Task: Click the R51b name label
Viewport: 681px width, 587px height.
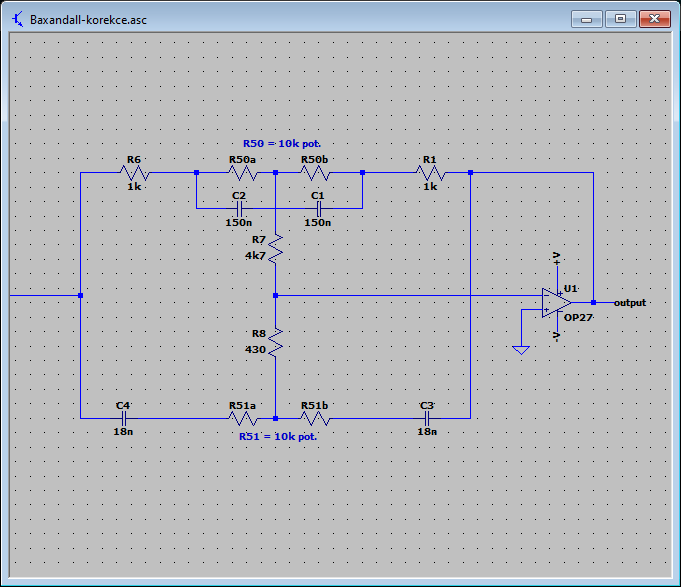Action: (314, 406)
